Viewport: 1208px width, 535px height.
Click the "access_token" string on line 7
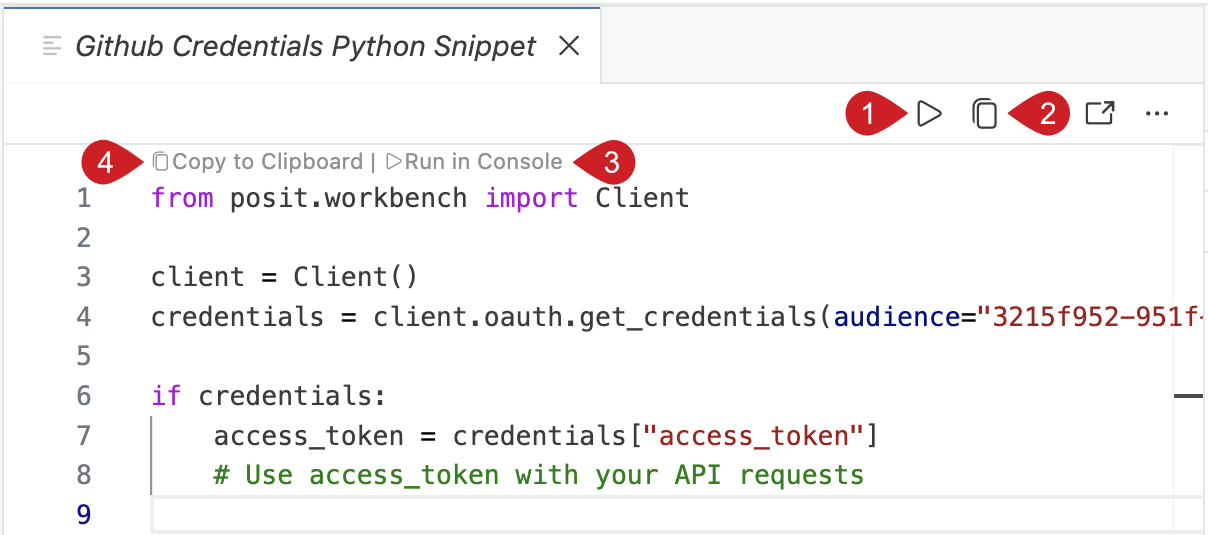point(754,436)
